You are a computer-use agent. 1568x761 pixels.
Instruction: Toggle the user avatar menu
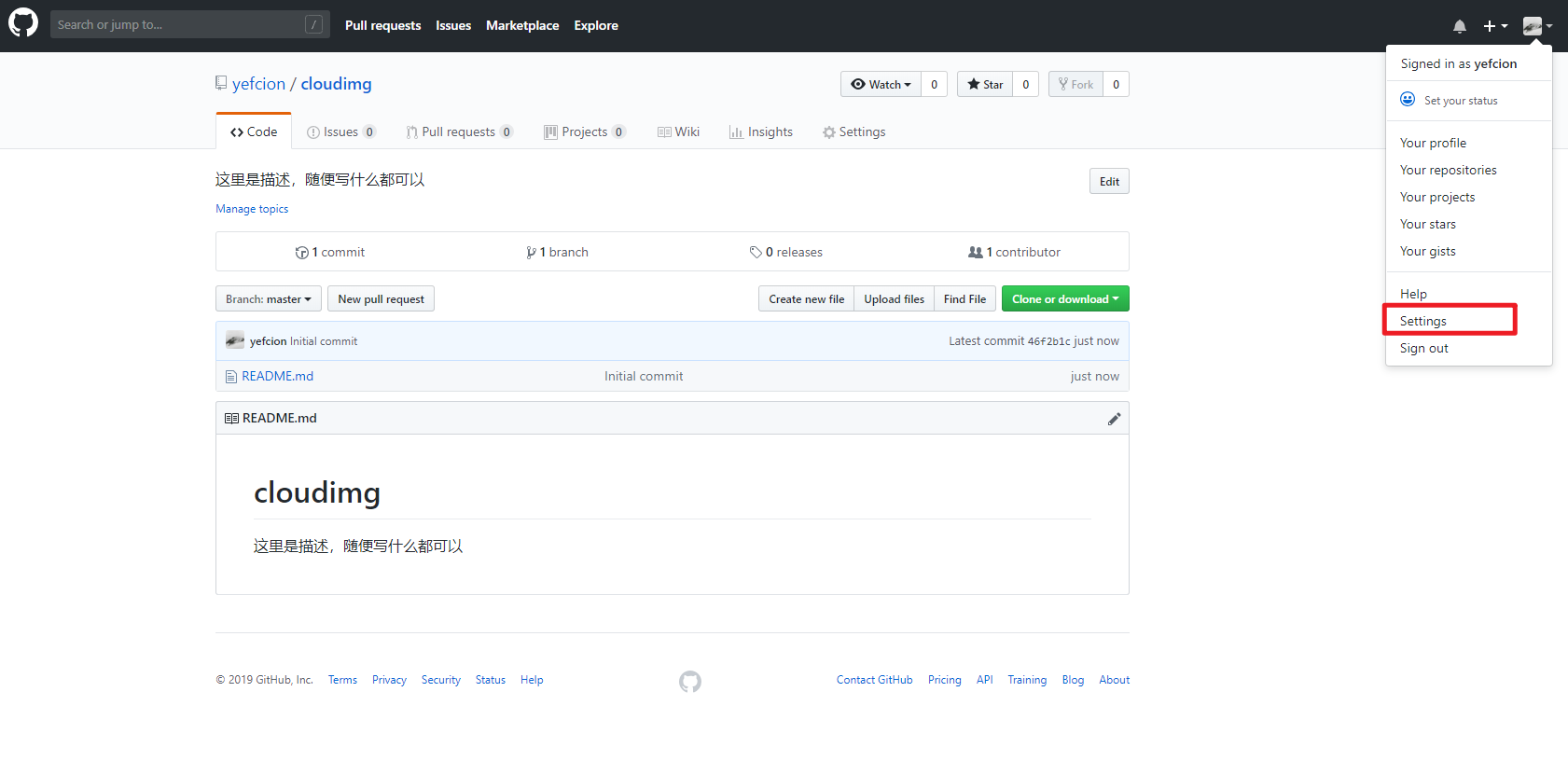coord(1537,26)
